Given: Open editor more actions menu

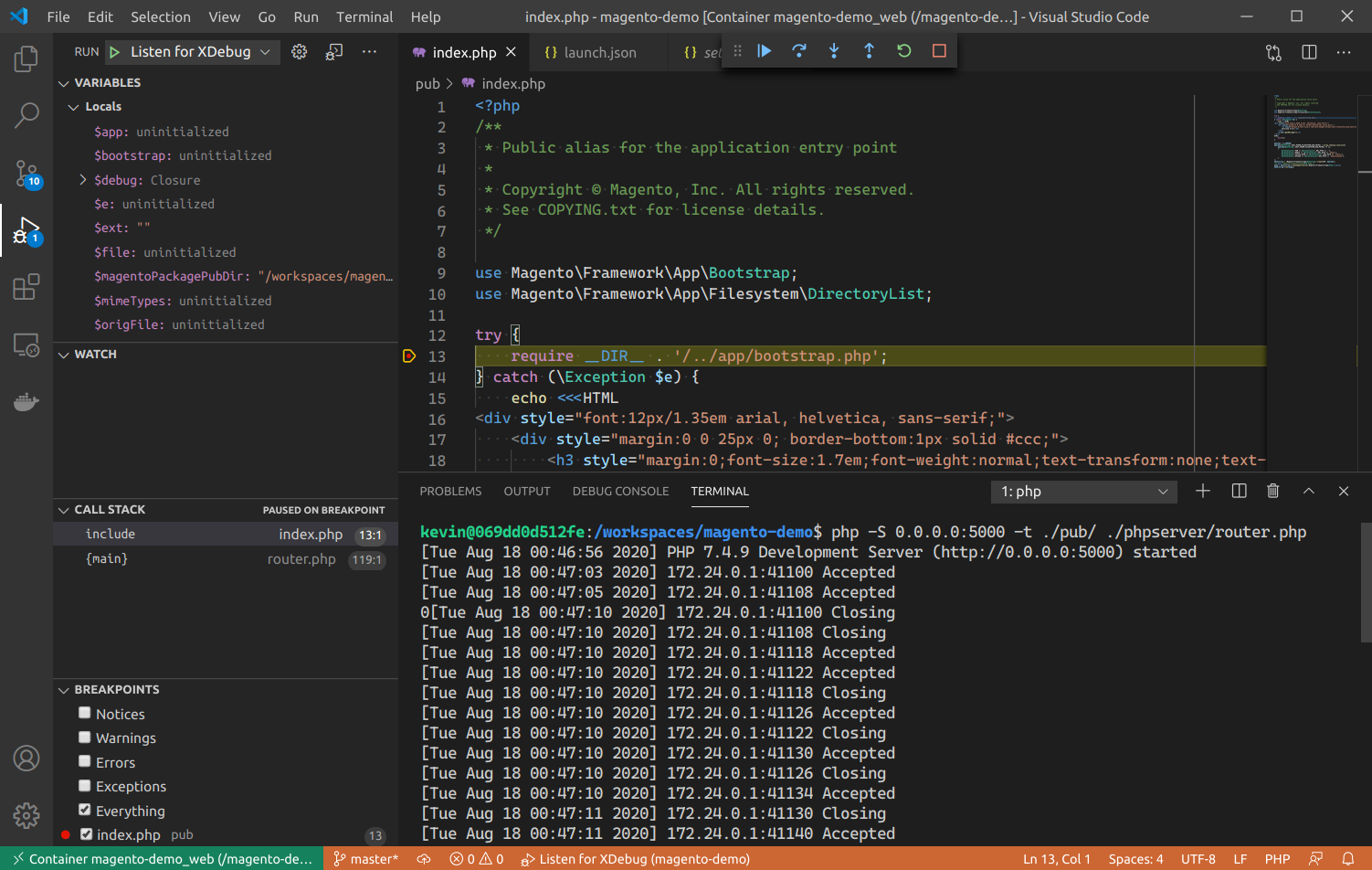Looking at the screenshot, I should click(x=1344, y=52).
